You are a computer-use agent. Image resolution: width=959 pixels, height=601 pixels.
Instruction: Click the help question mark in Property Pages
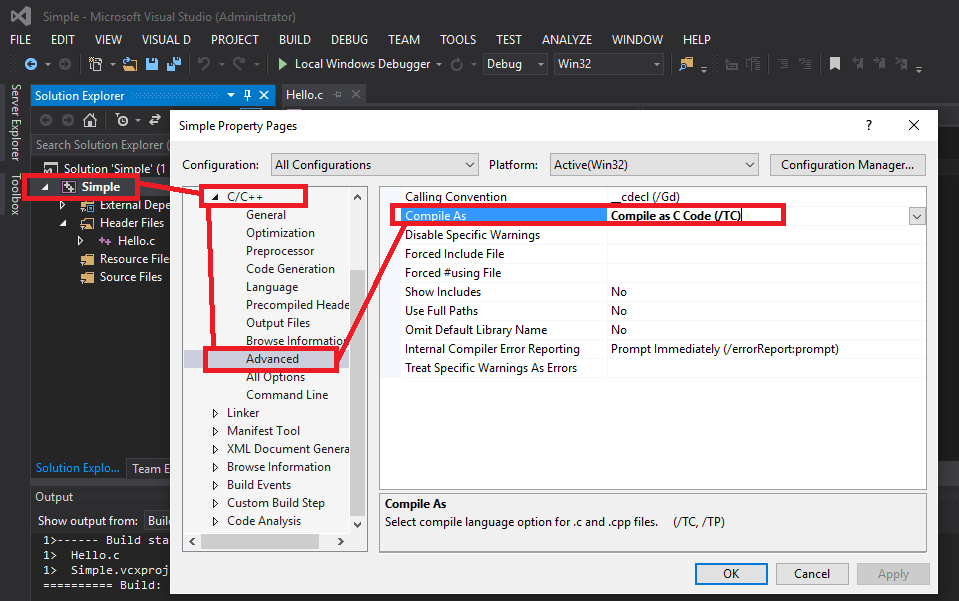(868, 125)
